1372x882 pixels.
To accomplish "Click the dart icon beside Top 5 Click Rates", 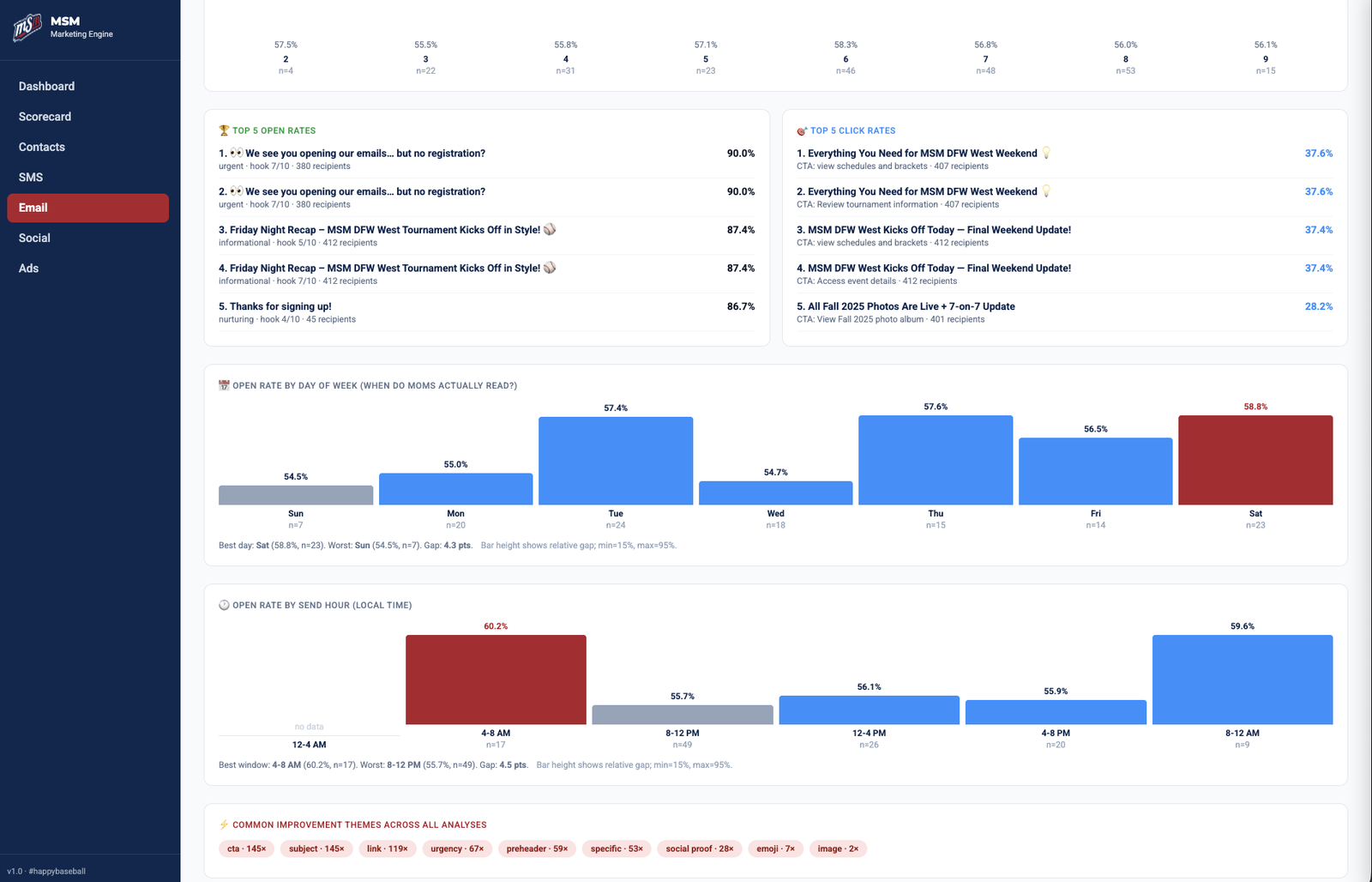I will [x=801, y=130].
